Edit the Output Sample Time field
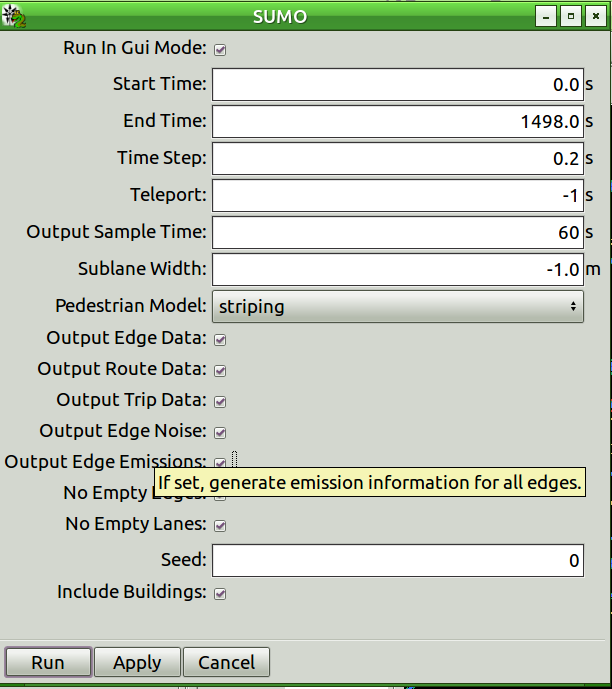This screenshot has height=689, width=612. pos(397,233)
